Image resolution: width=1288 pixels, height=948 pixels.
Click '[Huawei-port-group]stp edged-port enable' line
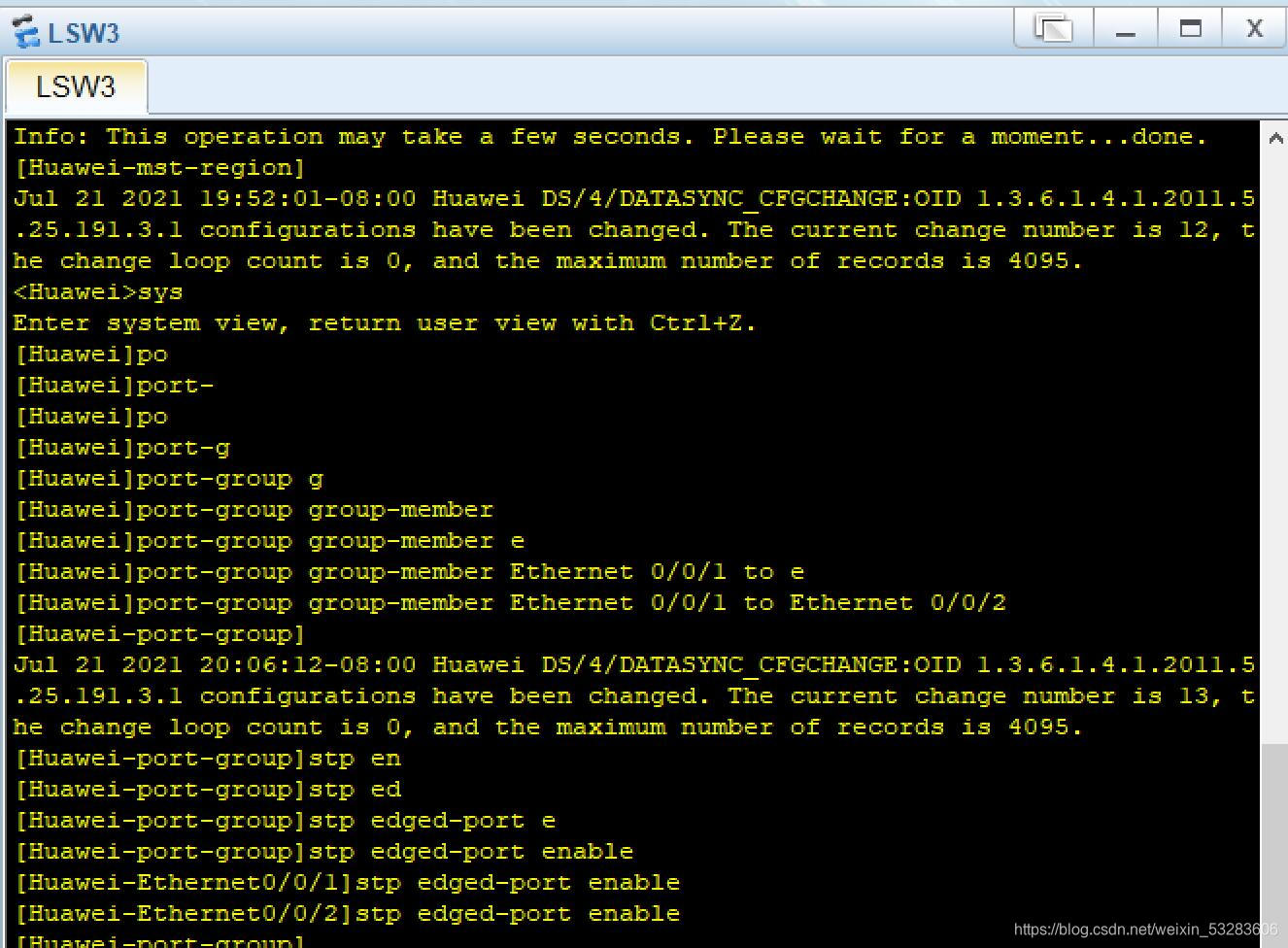click(323, 851)
